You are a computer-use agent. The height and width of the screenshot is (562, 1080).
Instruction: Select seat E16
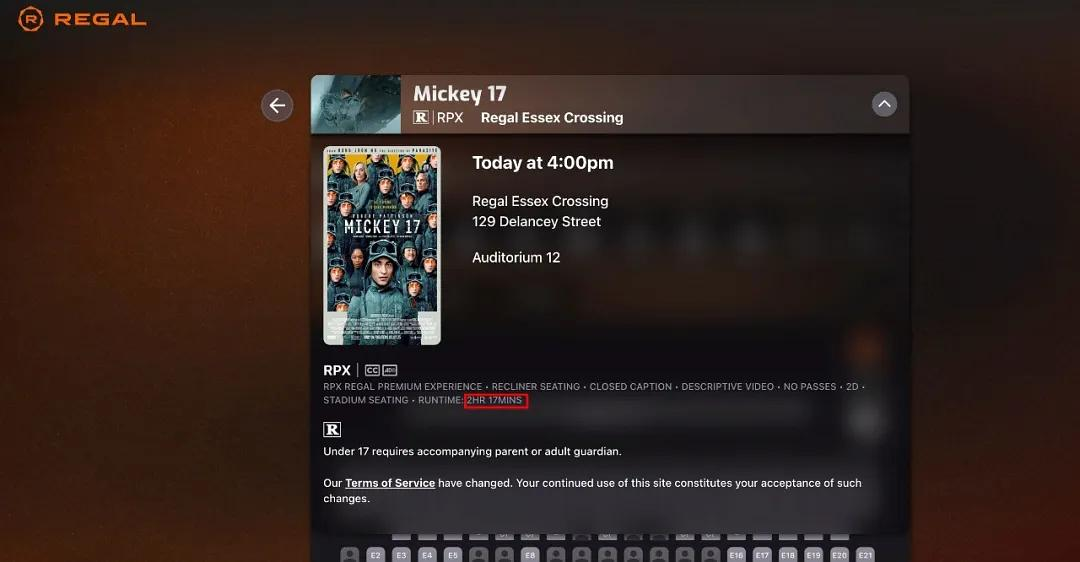pos(736,555)
